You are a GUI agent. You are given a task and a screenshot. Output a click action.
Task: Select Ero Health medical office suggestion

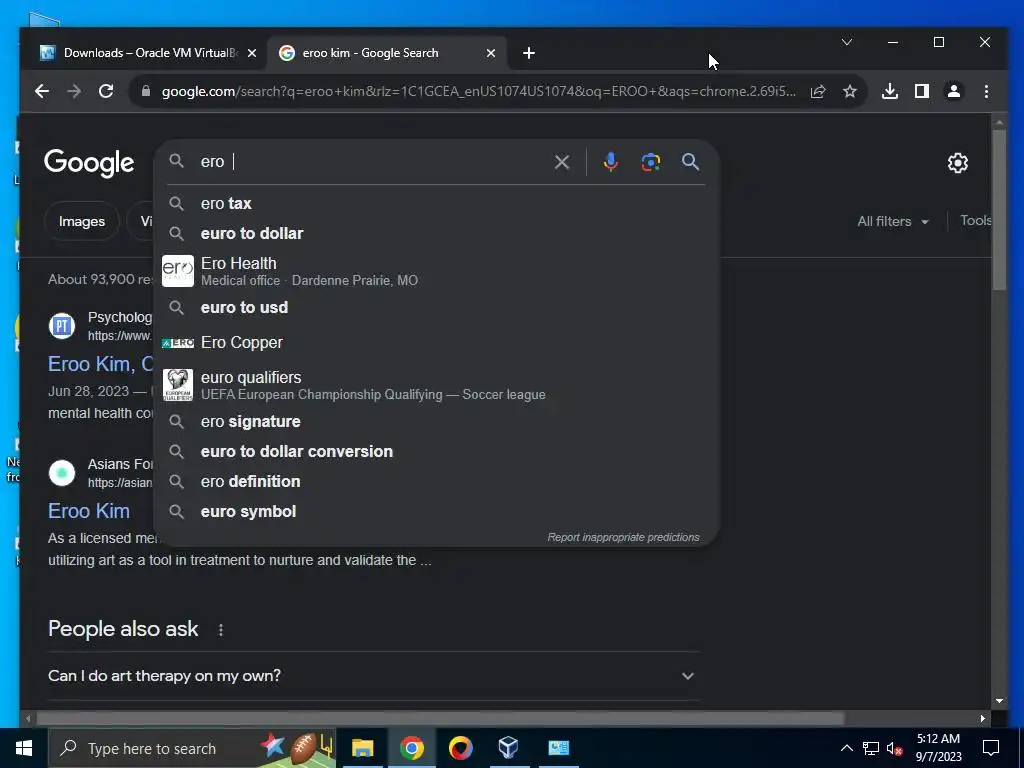pyautogui.click(x=436, y=271)
